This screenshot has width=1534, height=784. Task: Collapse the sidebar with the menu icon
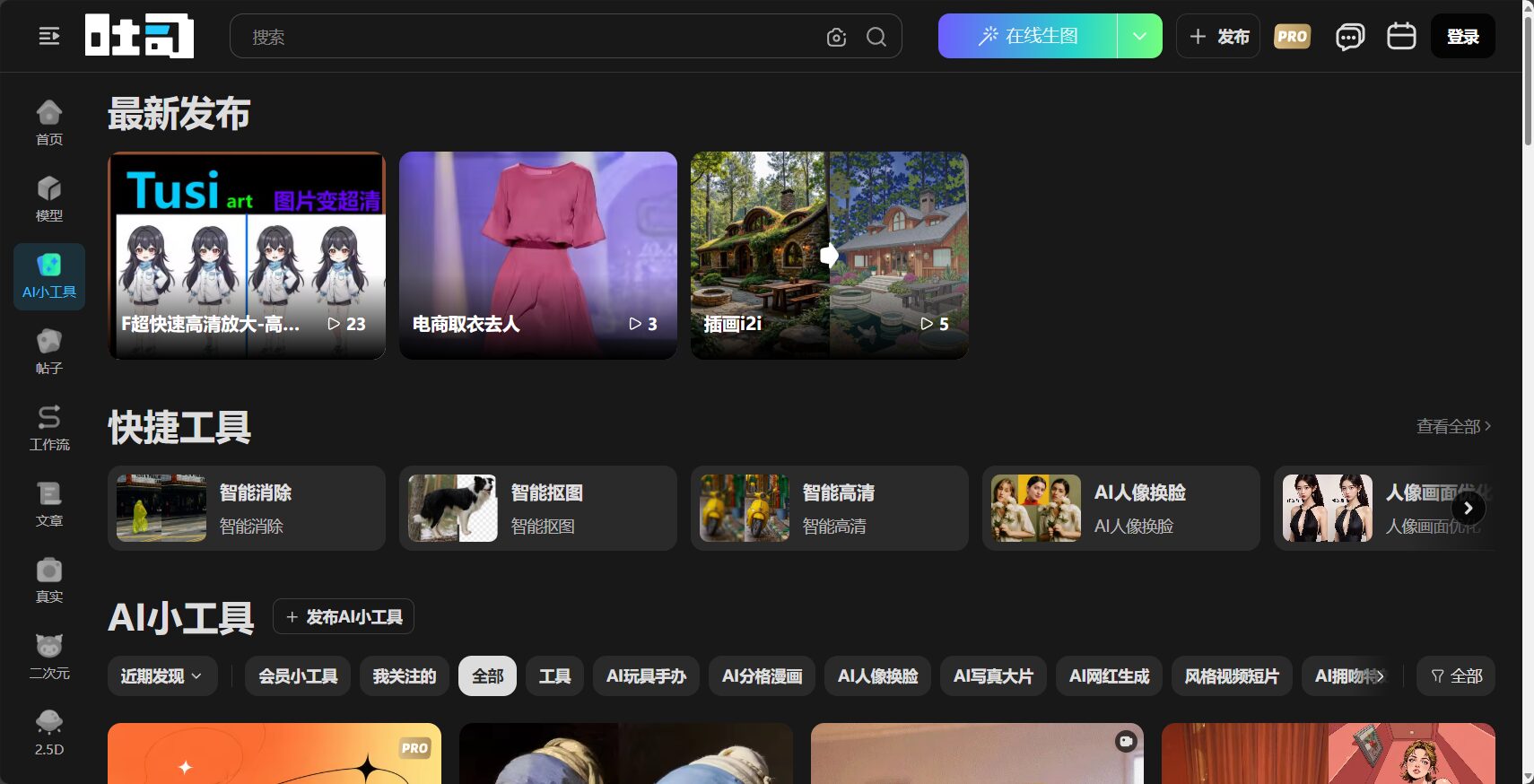(x=49, y=36)
